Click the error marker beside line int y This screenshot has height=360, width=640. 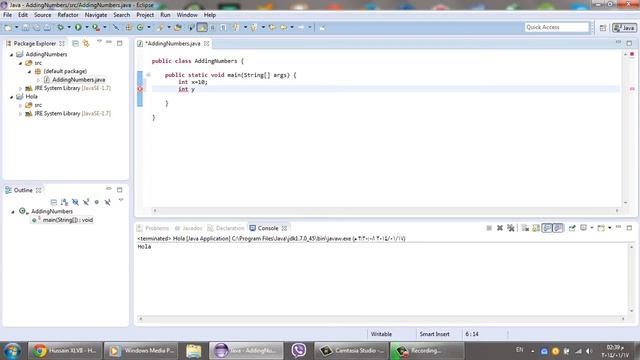pyautogui.click(x=140, y=89)
